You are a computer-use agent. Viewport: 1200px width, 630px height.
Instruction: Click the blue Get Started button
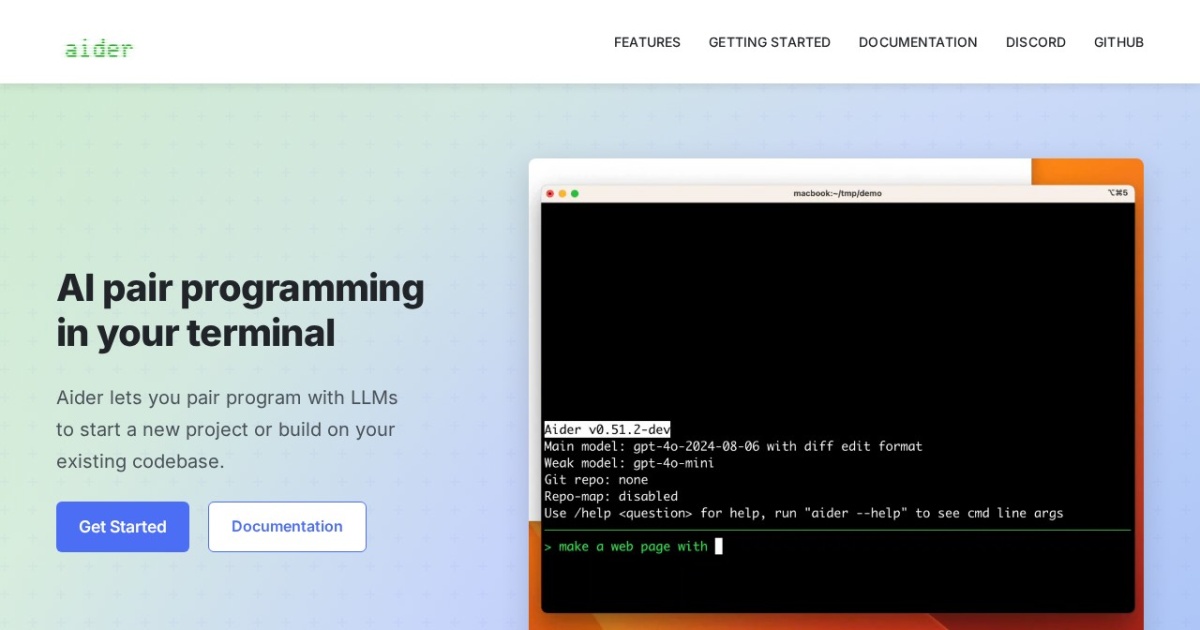122,526
